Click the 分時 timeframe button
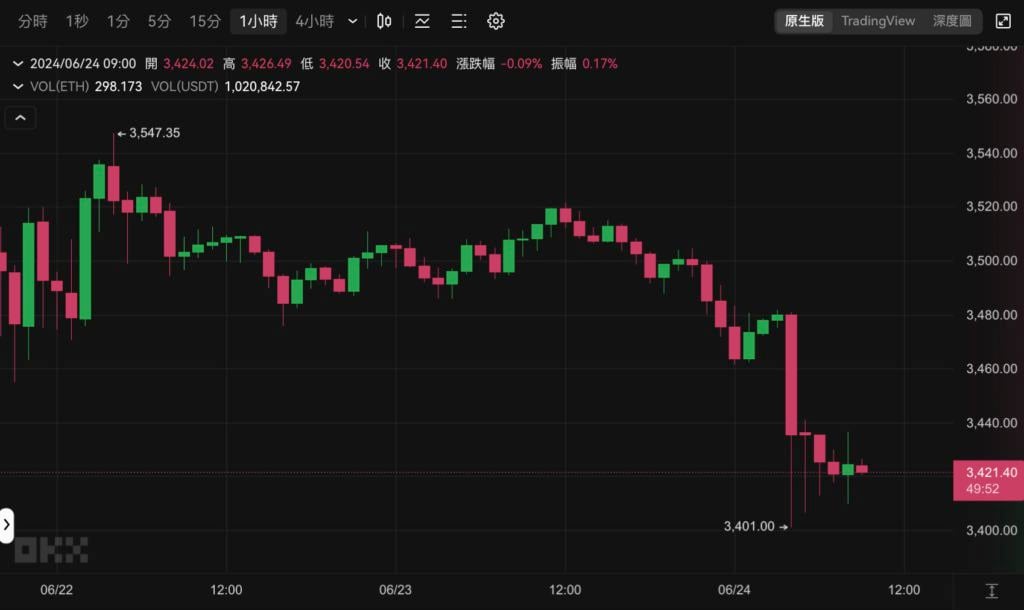 pyautogui.click(x=33, y=21)
